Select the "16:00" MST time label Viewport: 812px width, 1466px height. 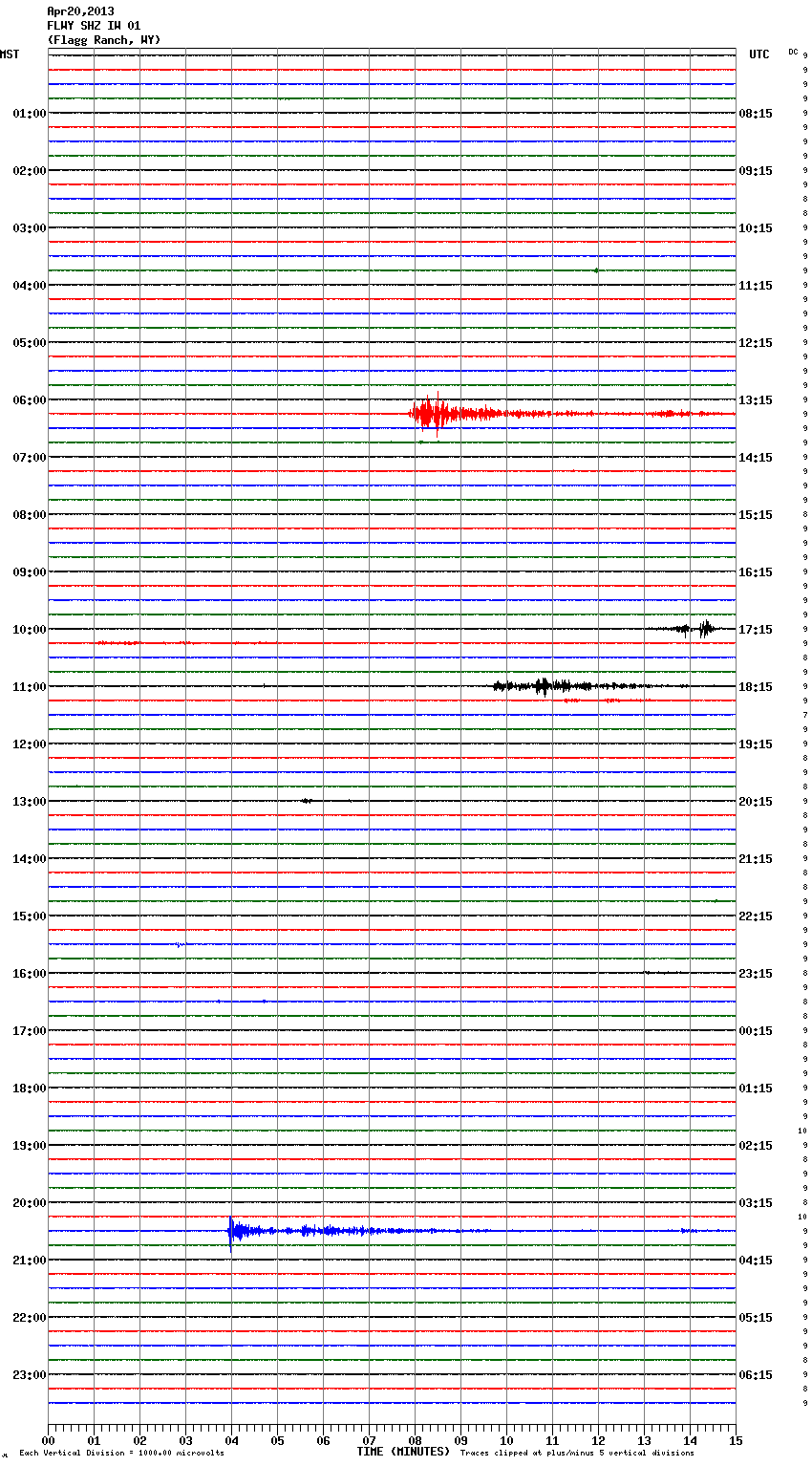click(30, 974)
